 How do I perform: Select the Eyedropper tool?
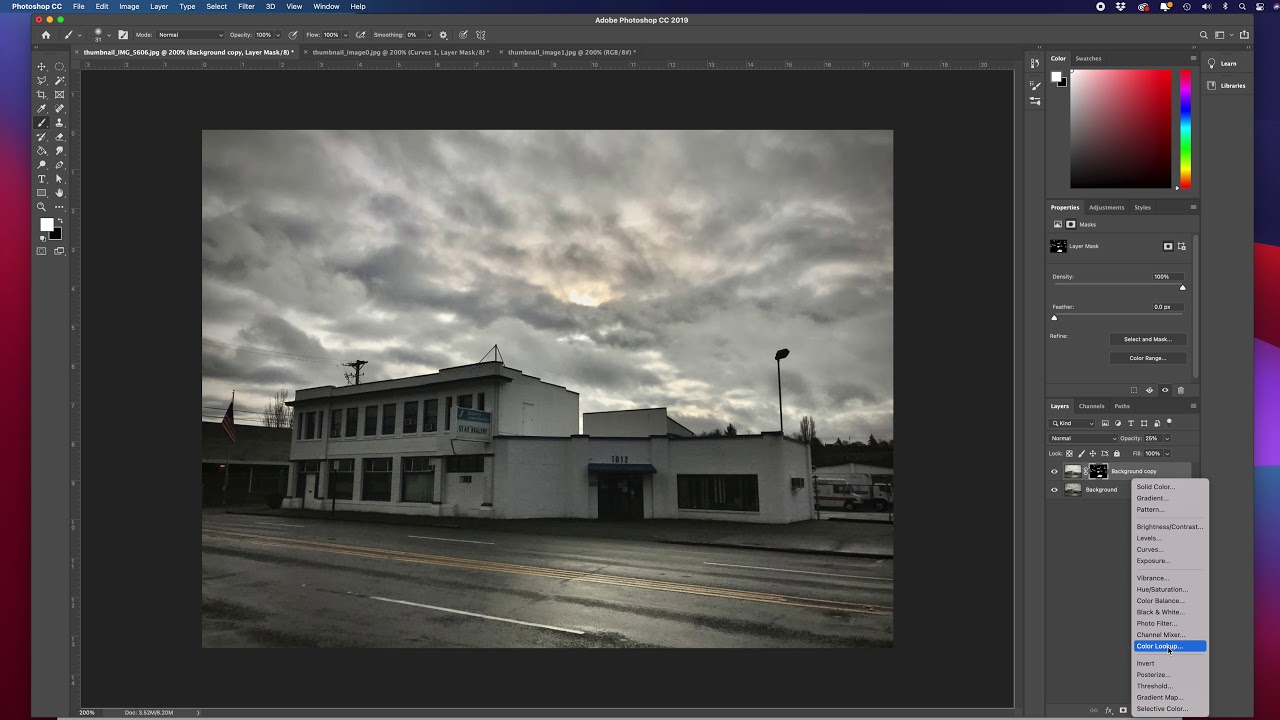point(41,108)
